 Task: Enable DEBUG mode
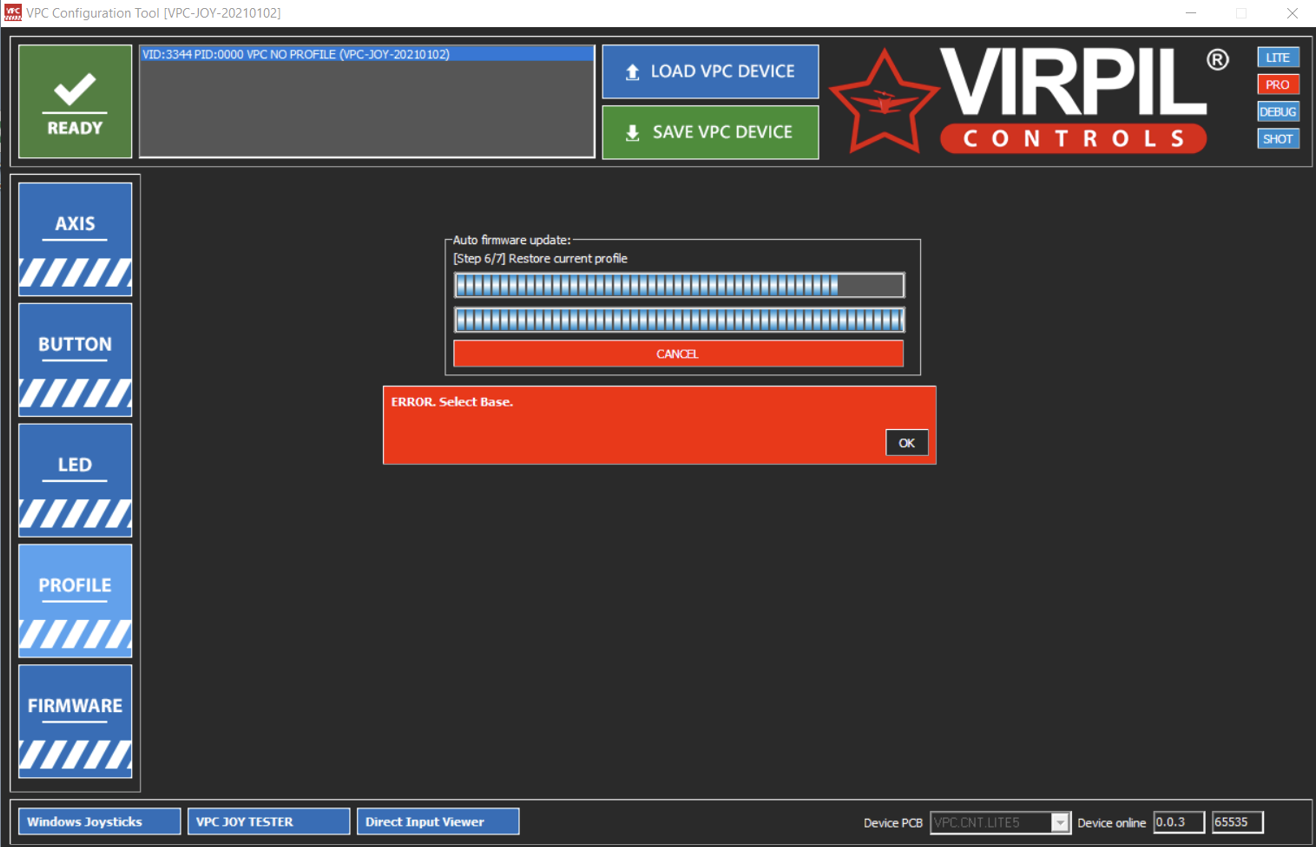tap(1278, 112)
